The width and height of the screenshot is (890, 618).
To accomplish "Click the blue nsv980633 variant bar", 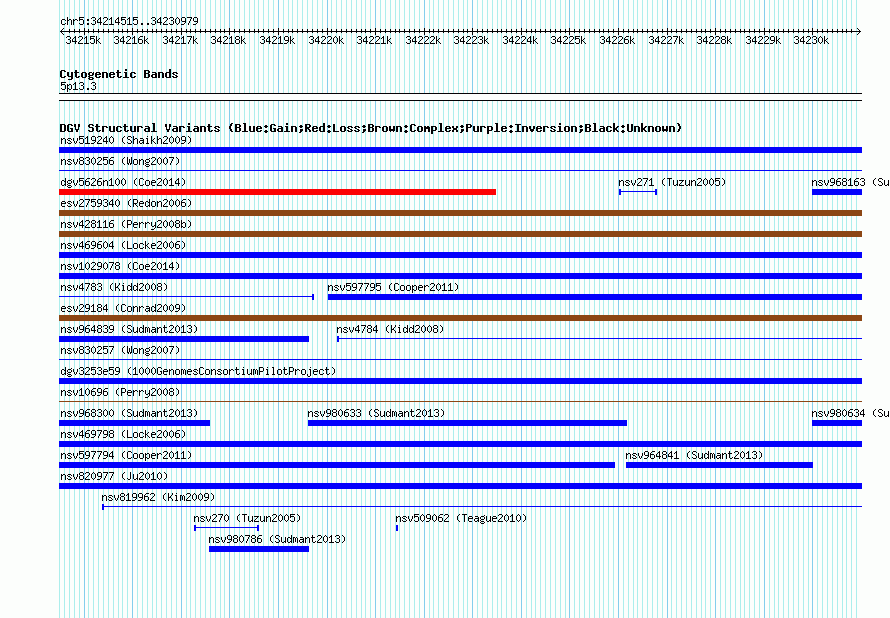I will point(467,423).
